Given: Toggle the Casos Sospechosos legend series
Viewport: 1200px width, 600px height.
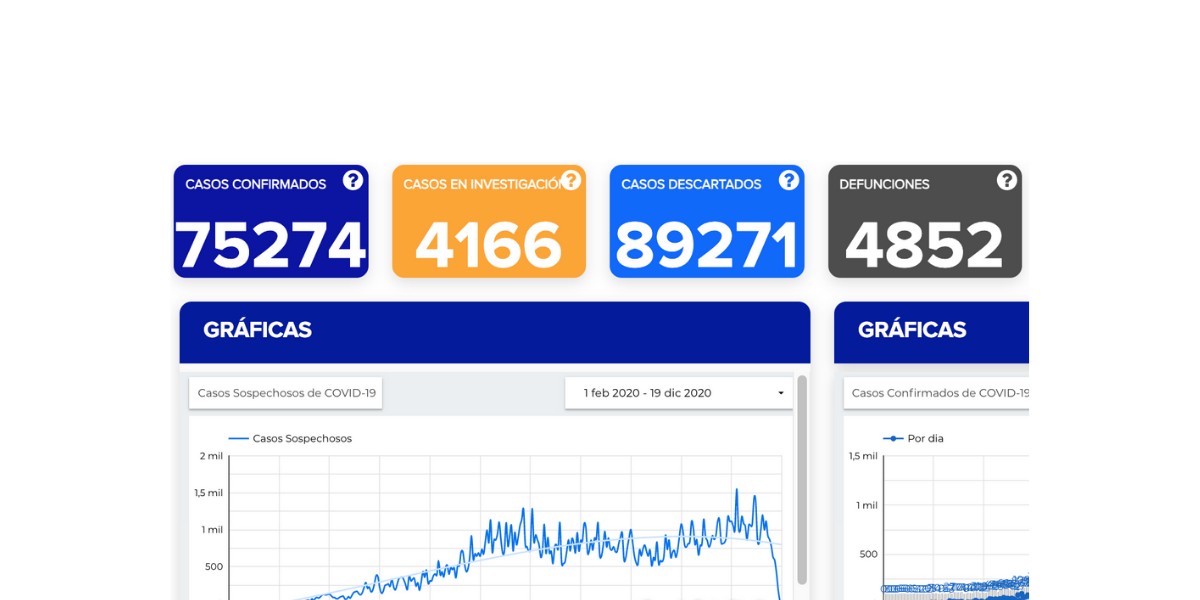Looking at the screenshot, I should point(291,438).
